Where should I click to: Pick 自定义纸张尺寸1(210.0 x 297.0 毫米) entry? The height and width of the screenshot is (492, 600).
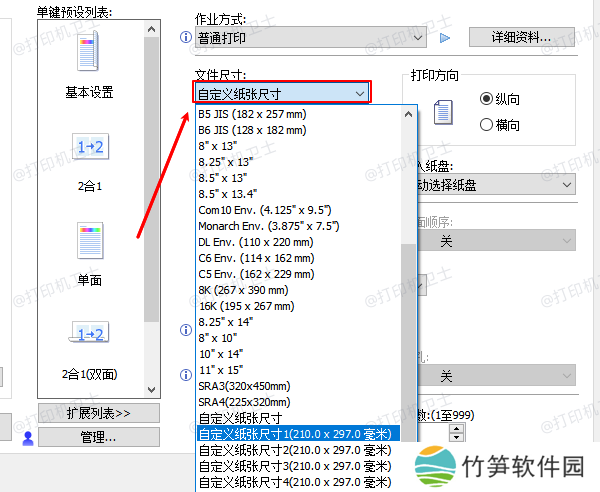[x=297, y=434]
